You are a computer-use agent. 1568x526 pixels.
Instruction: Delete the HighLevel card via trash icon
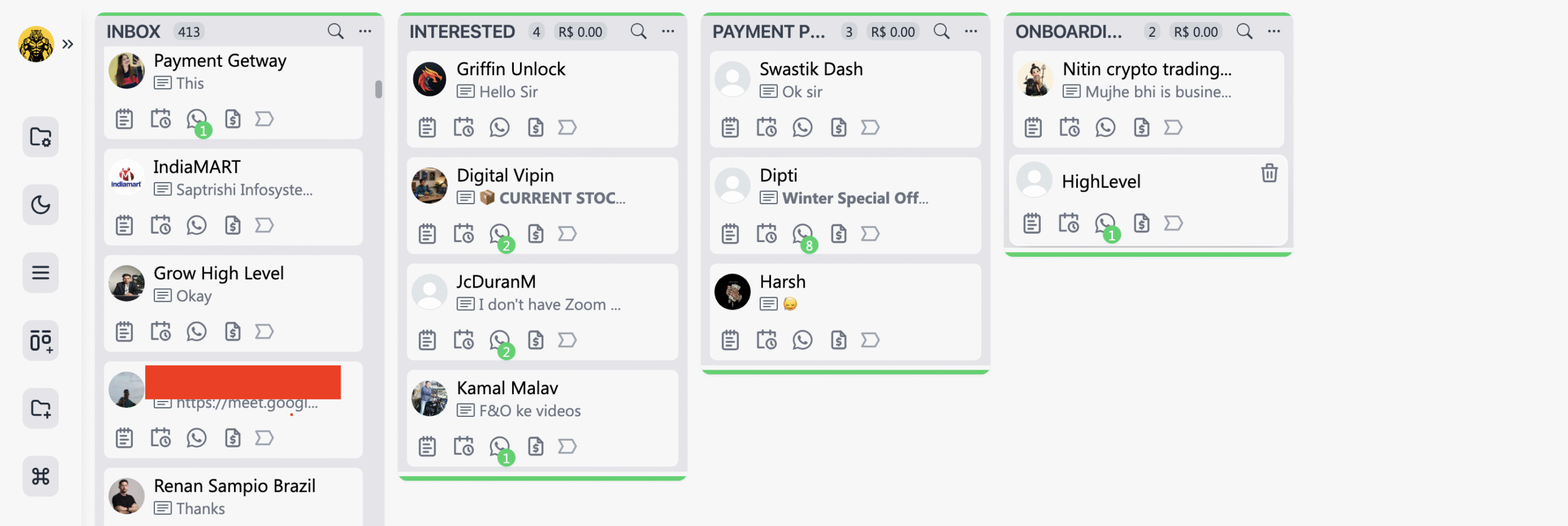pyautogui.click(x=1269, y=173)
